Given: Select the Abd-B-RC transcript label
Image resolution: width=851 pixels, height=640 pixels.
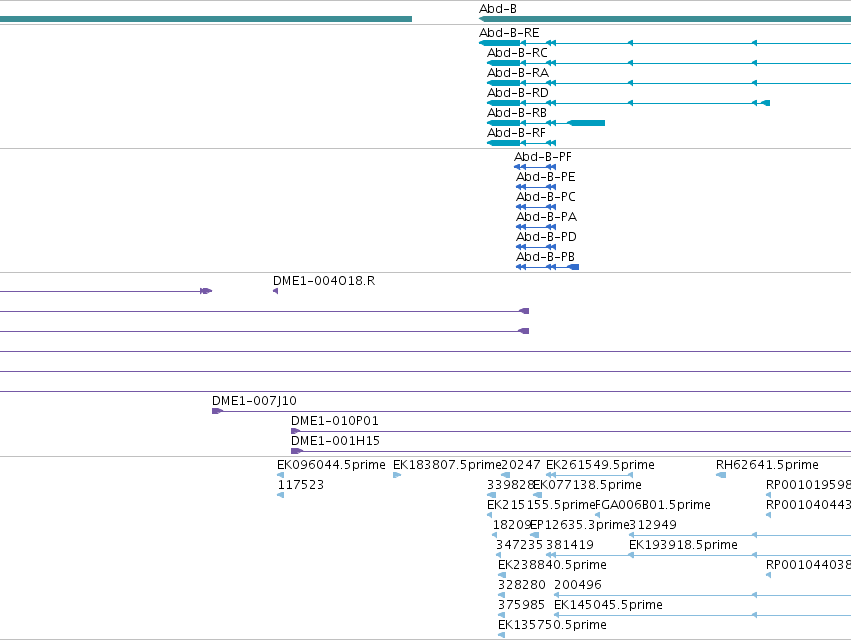Looking at the screenshot, I should pyautogui.click(x=517, y=53).
